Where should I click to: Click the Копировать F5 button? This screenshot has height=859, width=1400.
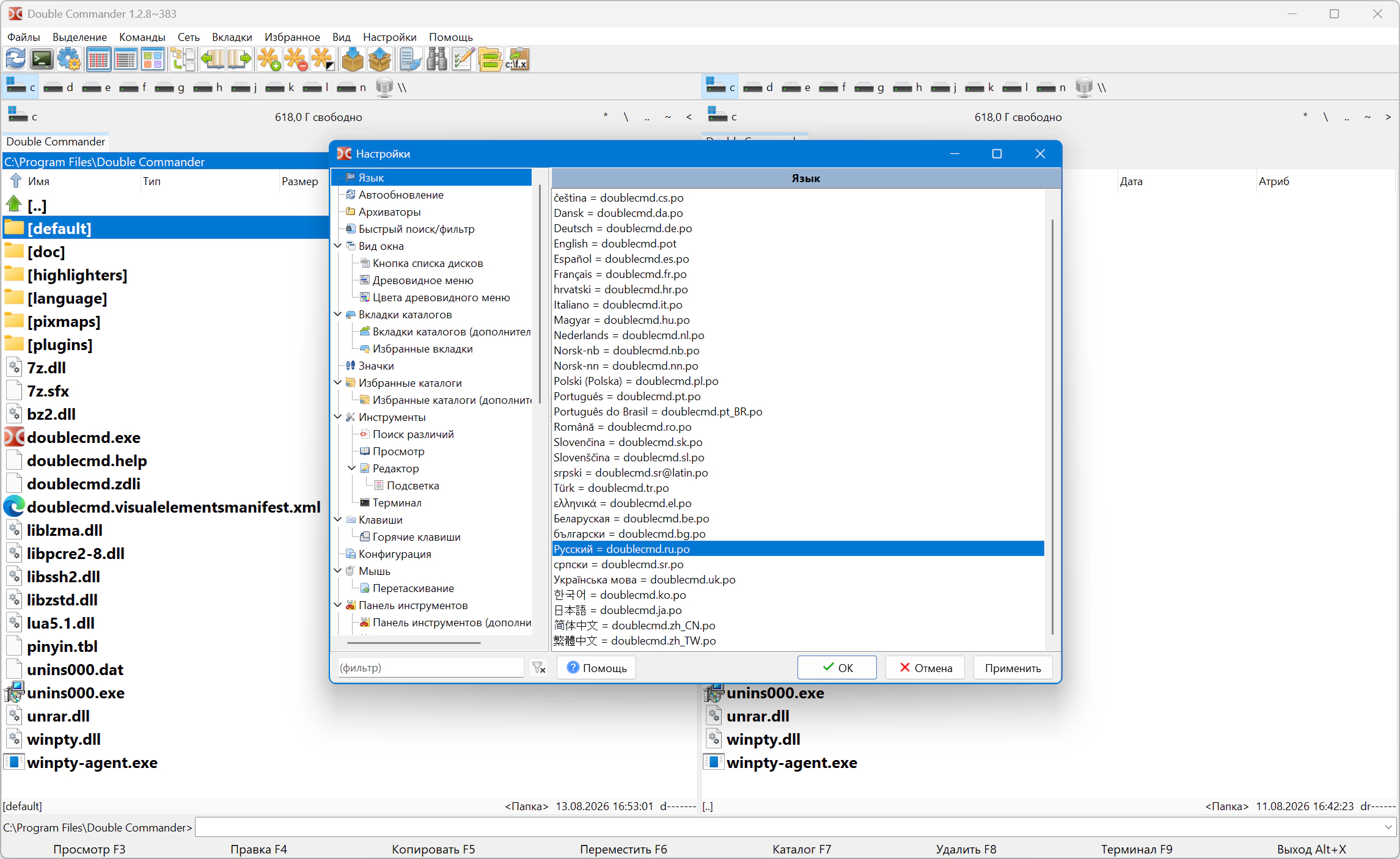coord(433,849)
